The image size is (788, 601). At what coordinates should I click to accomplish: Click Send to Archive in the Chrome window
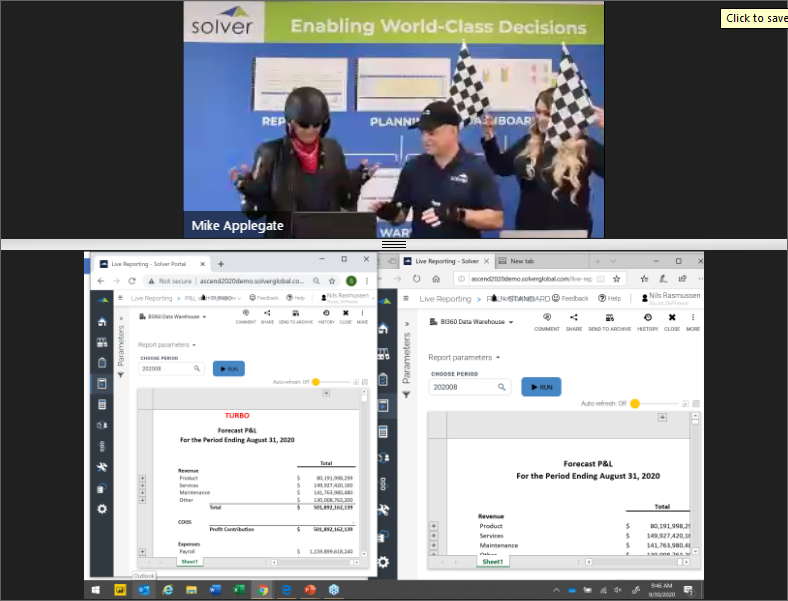pyautogui.click(x=296, y=316)
